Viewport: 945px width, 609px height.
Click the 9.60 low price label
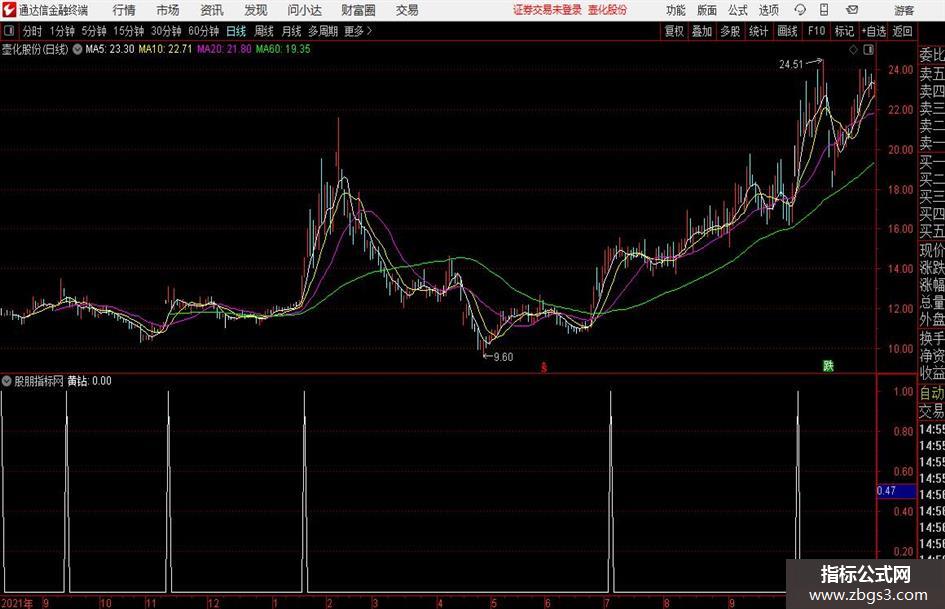[x=503, y=357]
